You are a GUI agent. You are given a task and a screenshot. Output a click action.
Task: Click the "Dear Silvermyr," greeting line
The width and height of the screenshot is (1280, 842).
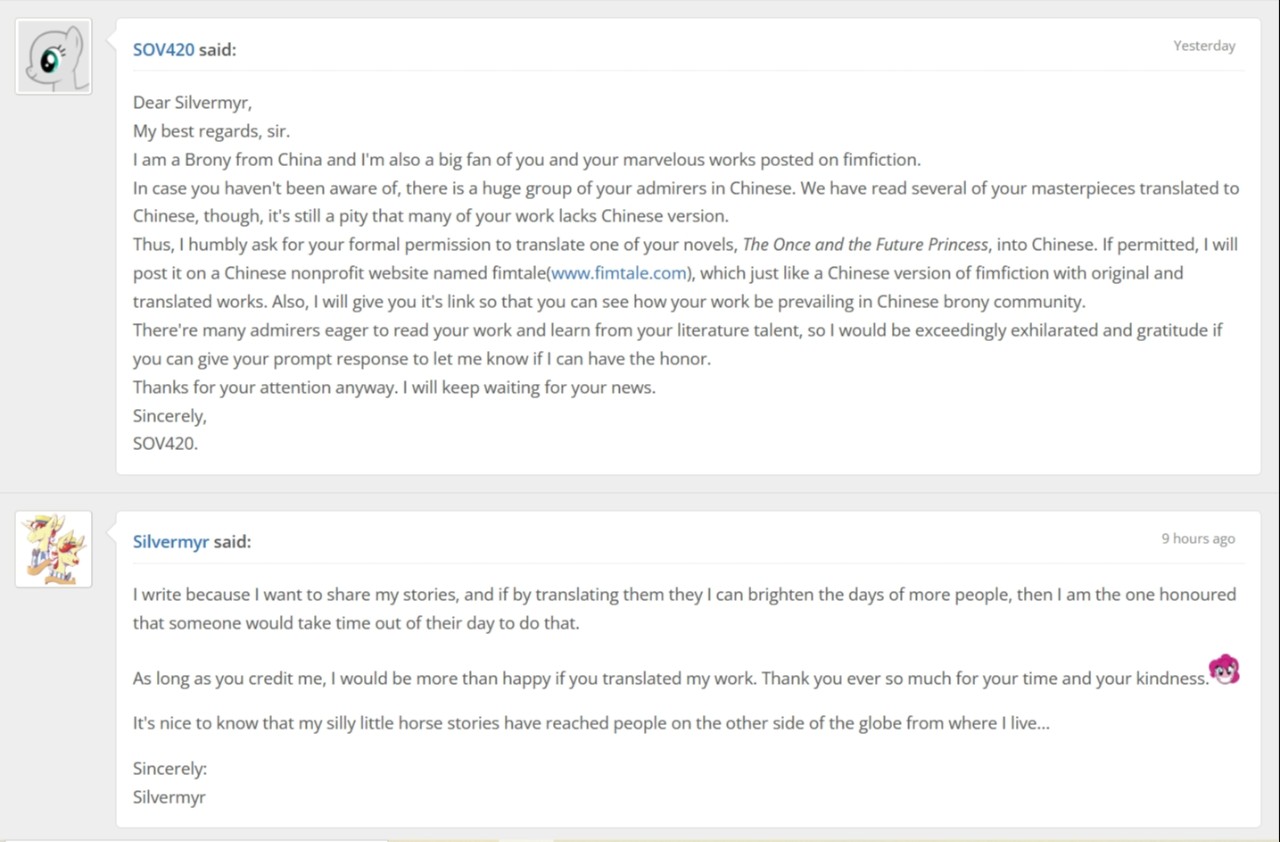pos(192,102)
